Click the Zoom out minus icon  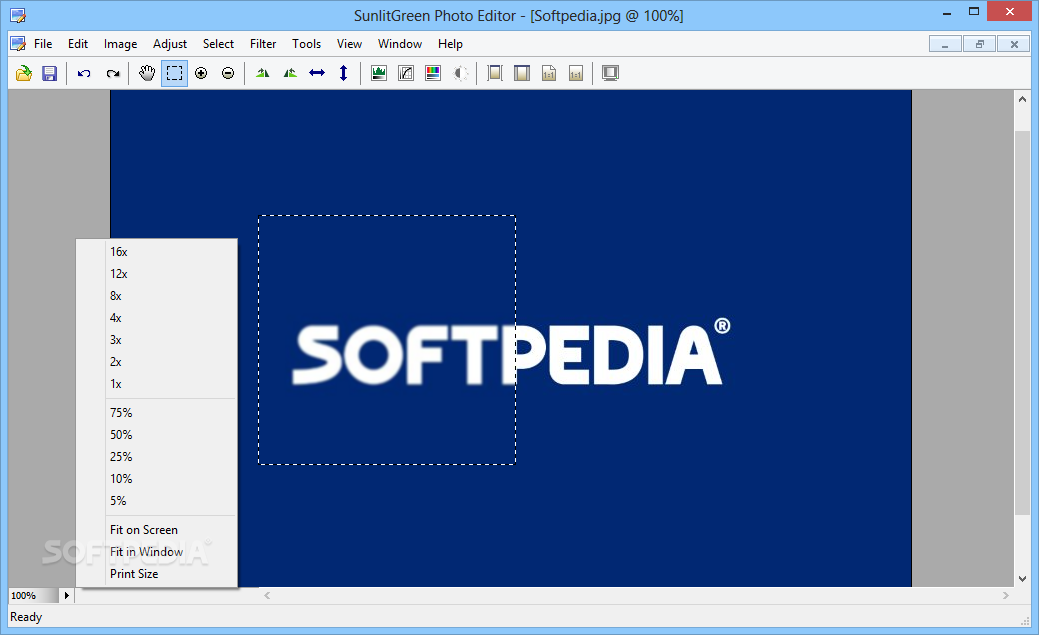click(228, 73)
